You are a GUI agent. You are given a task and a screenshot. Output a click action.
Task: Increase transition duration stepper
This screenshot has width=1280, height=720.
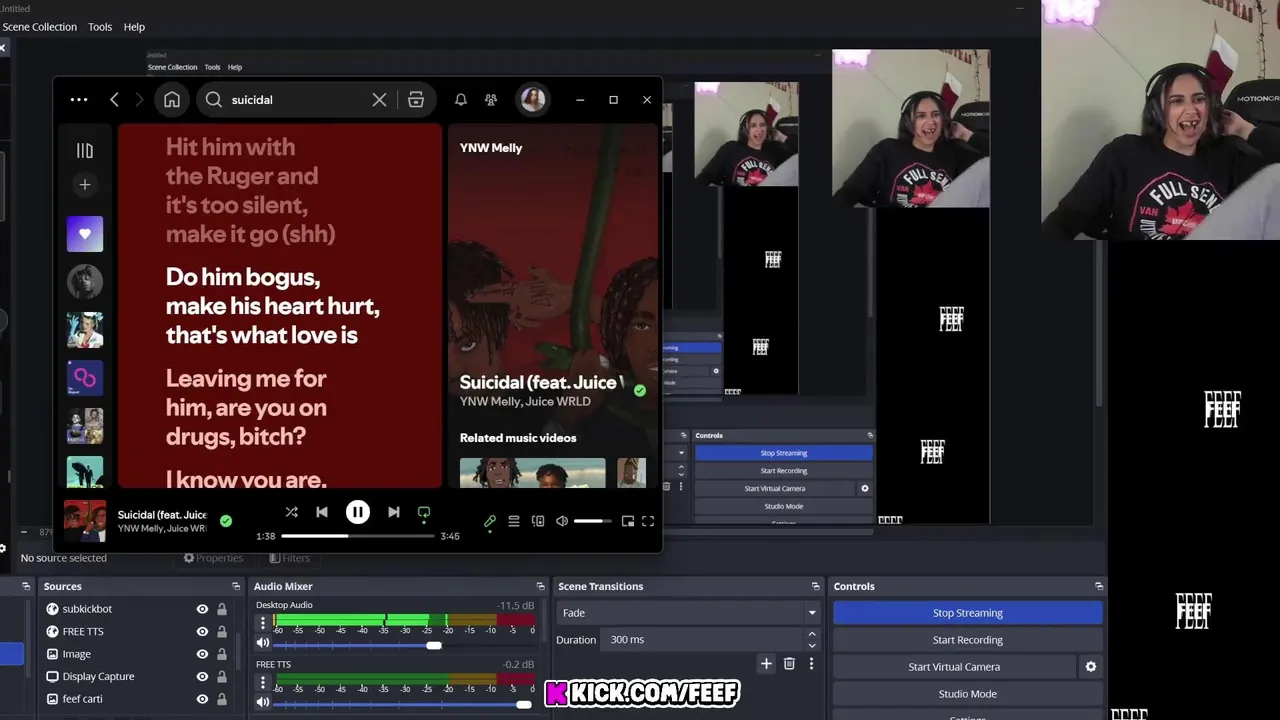point(812,634)
